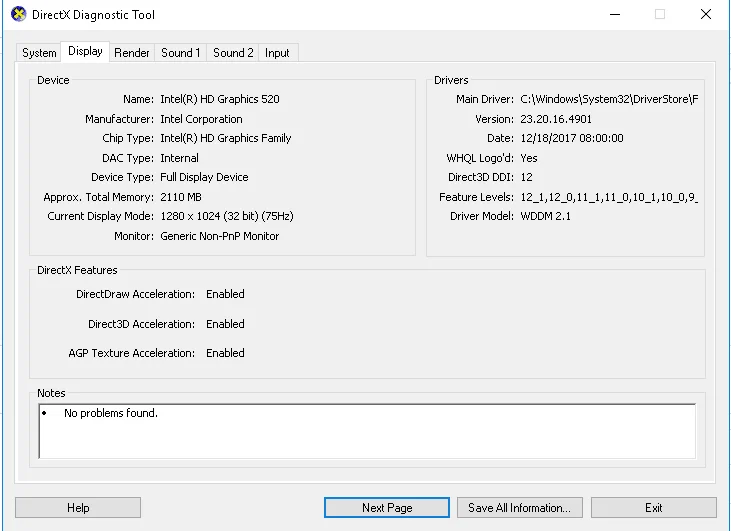This screenshot has width=731, height=531.
Task: Minimize the DirectX Diagnostic Tool window
Action: point(615,14)
